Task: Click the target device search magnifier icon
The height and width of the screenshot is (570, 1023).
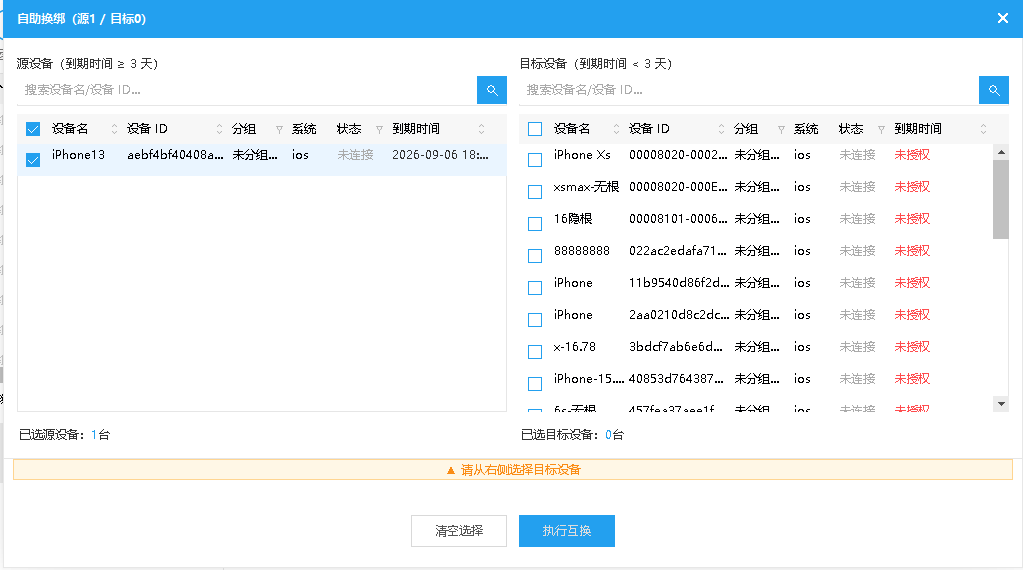Action: [994, 90]
